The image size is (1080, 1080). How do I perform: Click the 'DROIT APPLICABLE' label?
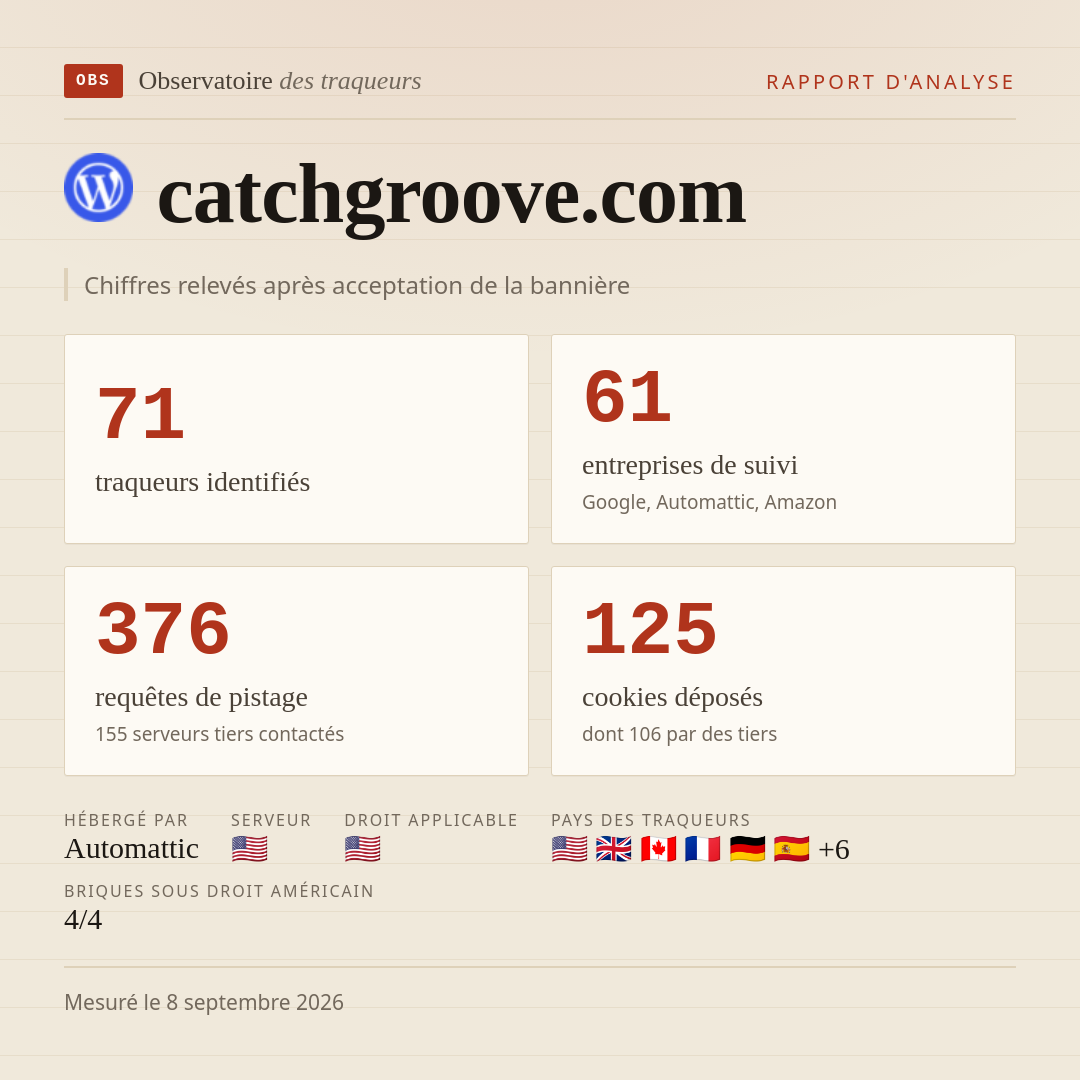point(431,820)
